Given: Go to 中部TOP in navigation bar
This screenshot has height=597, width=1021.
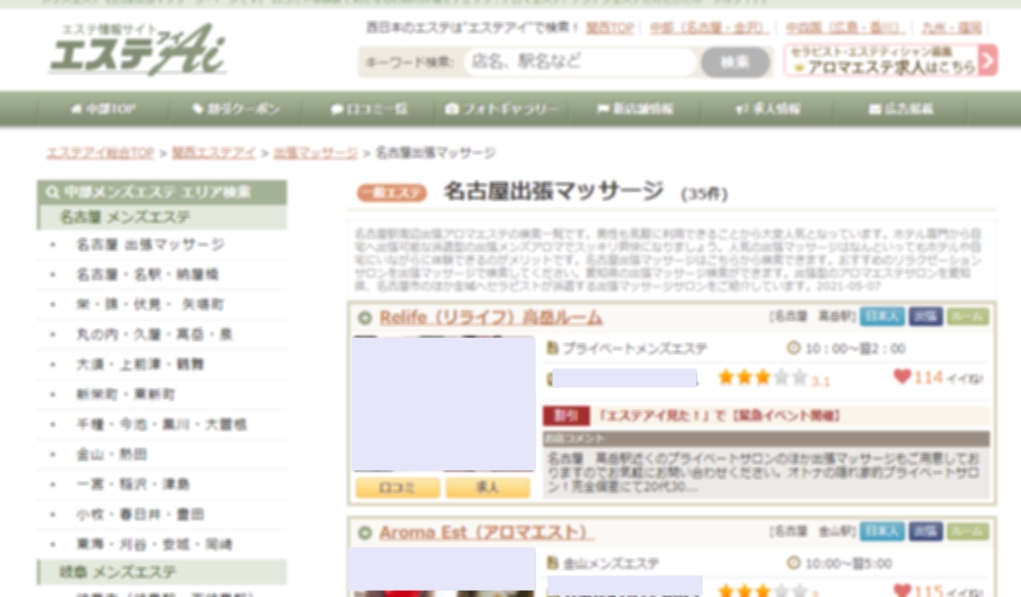Looking at the screenshot, I should coord(104,109).
